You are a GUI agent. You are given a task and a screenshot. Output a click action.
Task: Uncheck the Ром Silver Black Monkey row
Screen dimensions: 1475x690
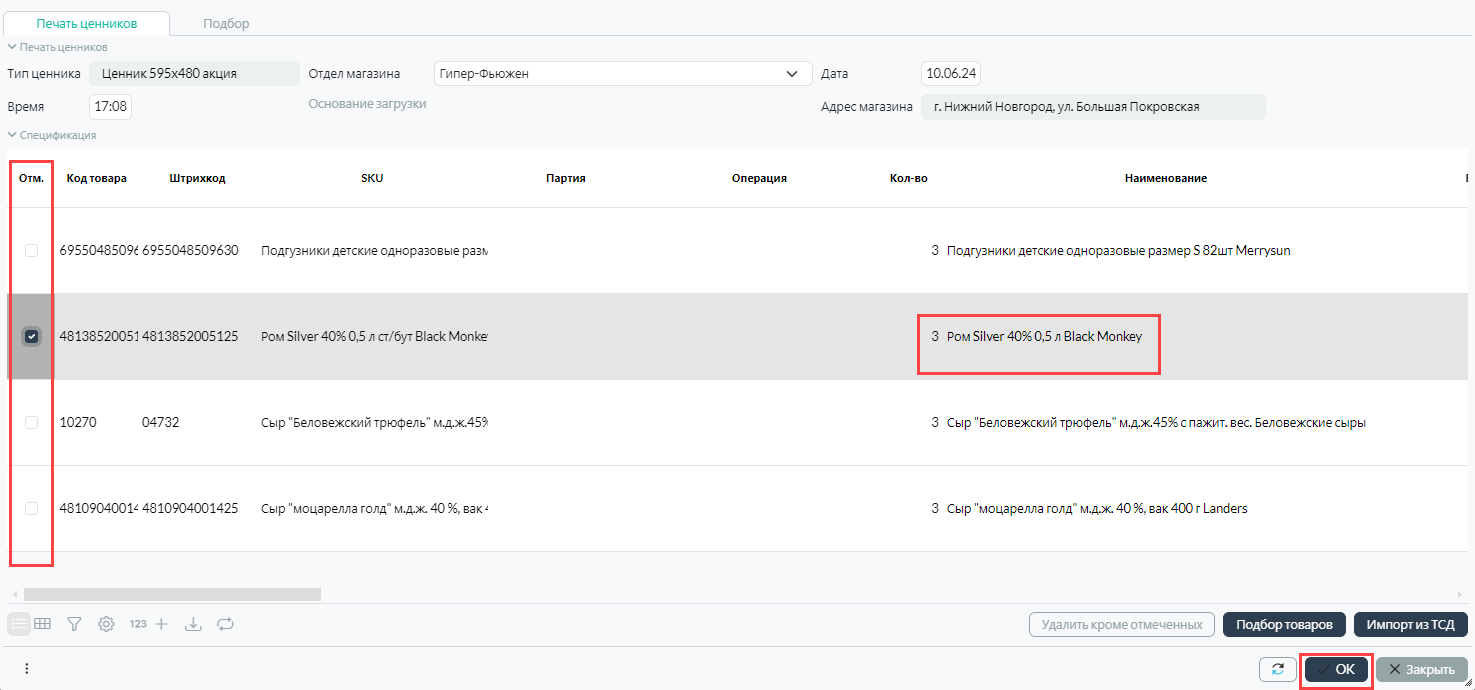point(32,337)
